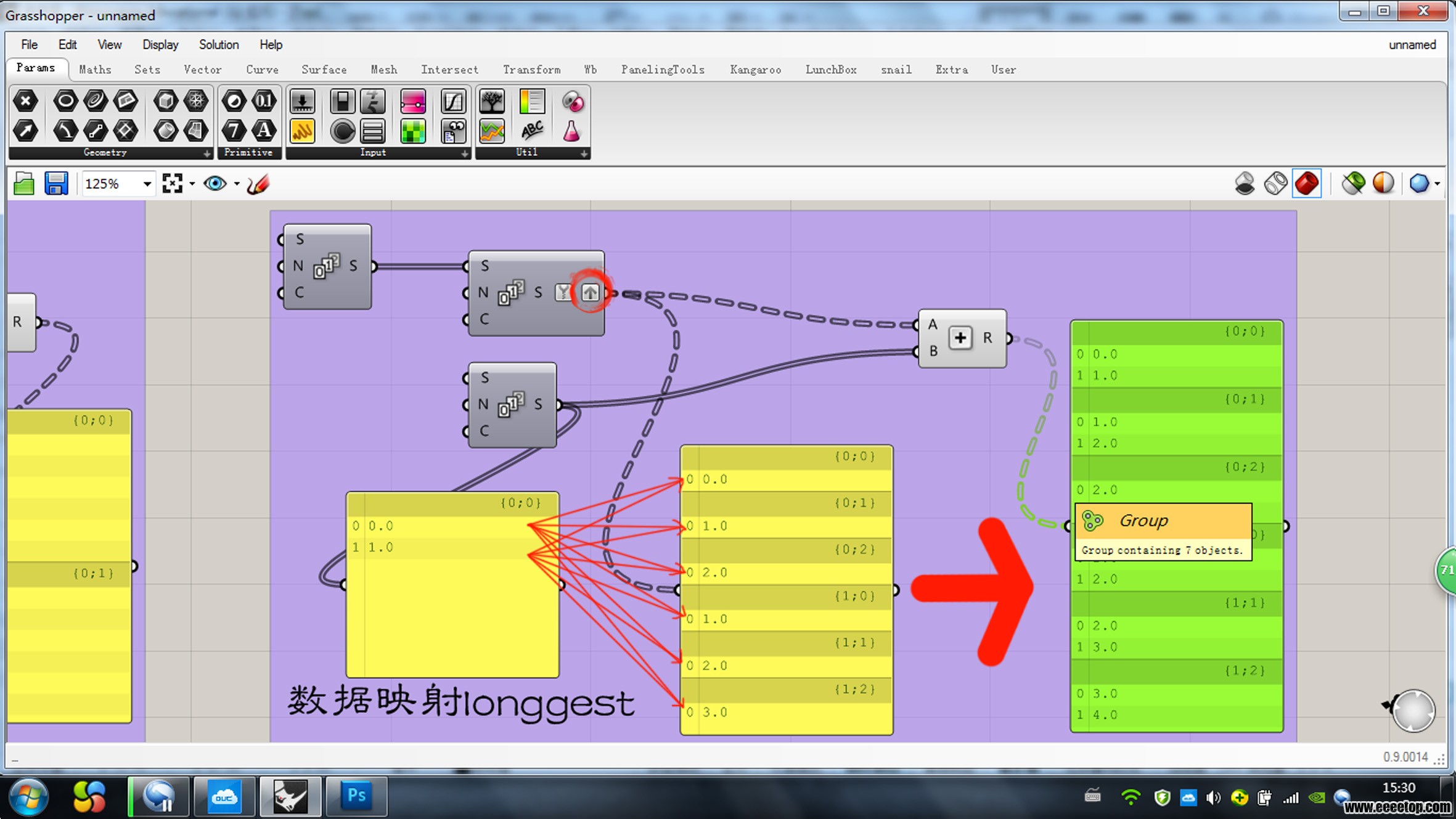The width and height of the screenshot is (1456, 819).
Task: Select the Gradient input icon
Action: [413, 101]
